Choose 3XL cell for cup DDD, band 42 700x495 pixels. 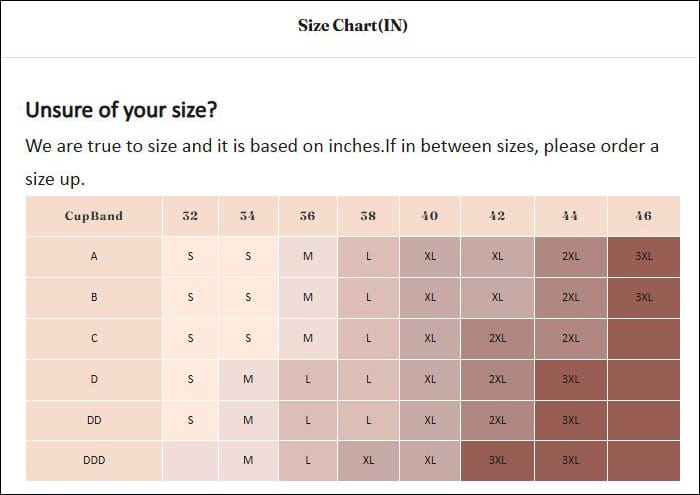[x=497, y=460]
